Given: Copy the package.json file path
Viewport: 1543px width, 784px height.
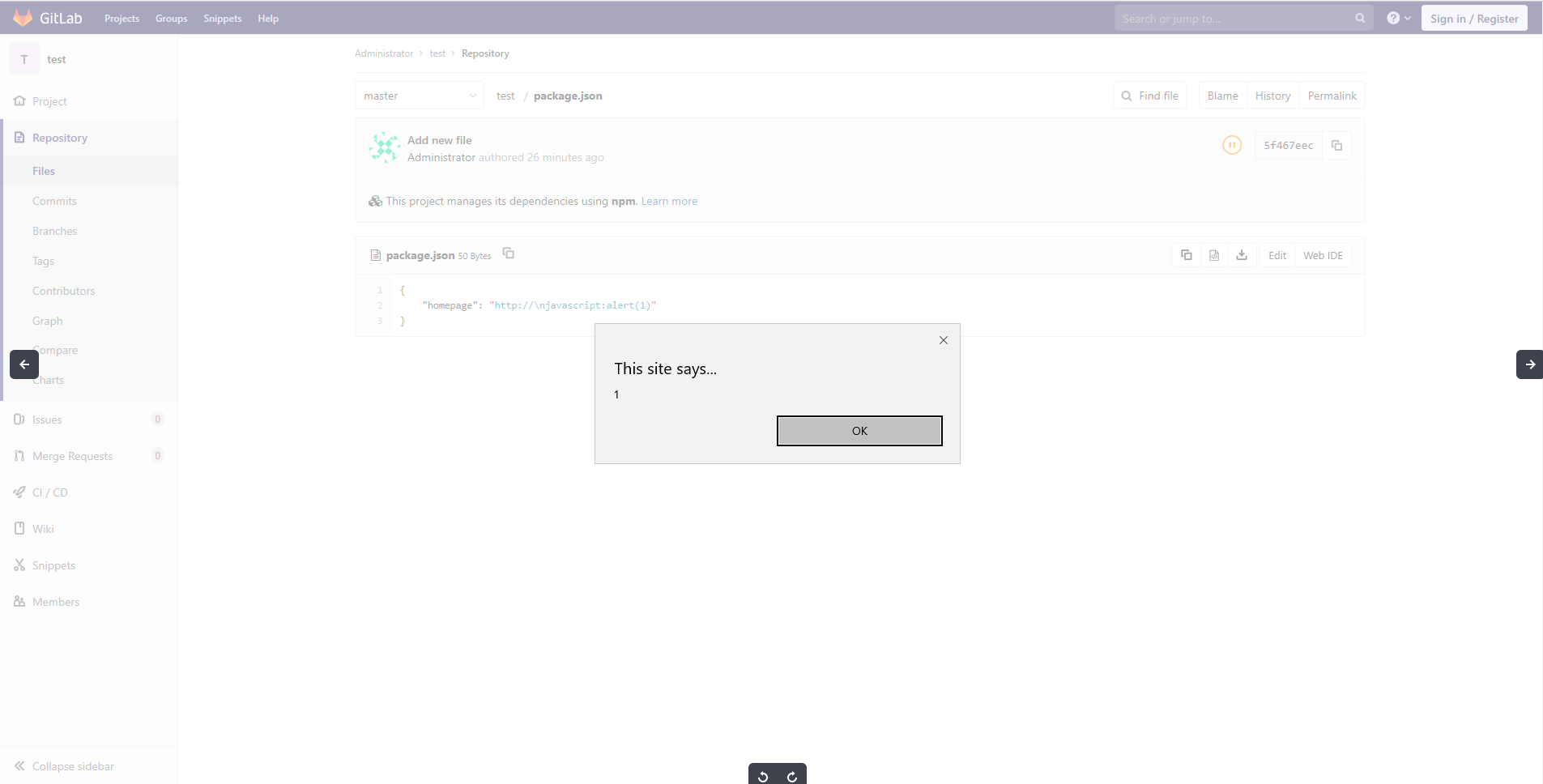Looking at the screenshot, I should pyautogui.click(x=509, y=254).
